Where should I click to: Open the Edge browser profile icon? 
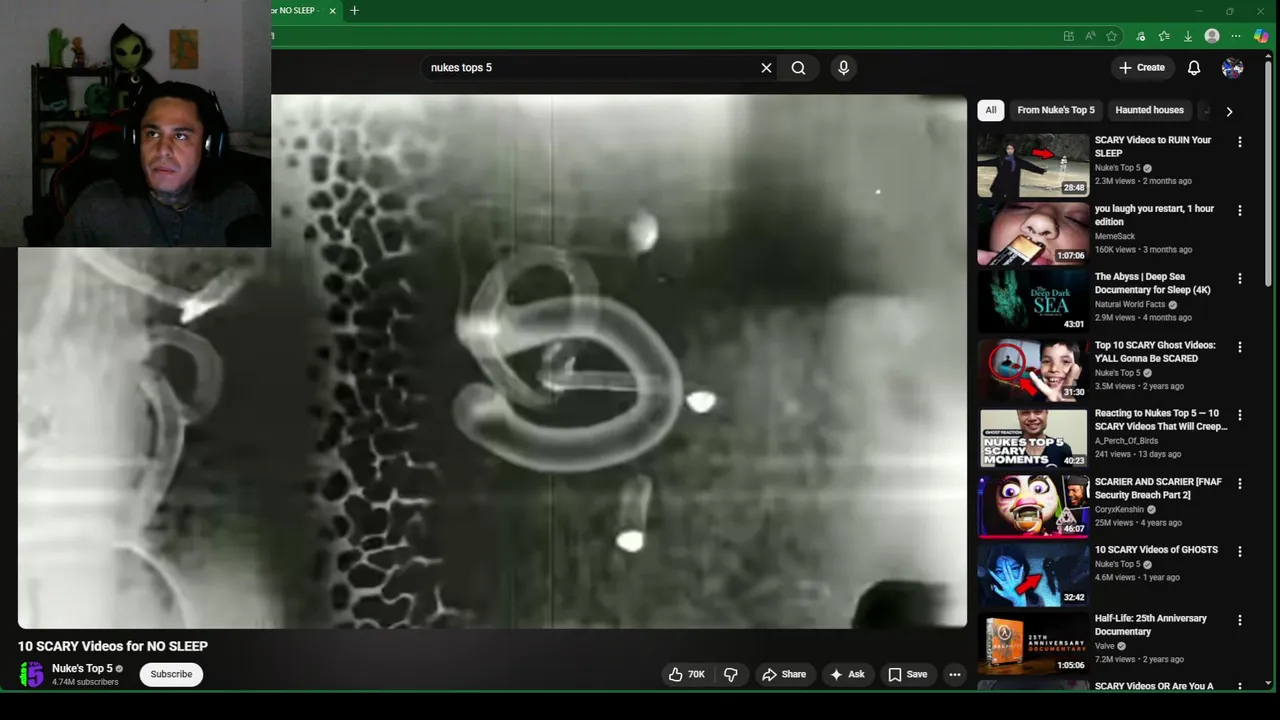point(1212,36)
